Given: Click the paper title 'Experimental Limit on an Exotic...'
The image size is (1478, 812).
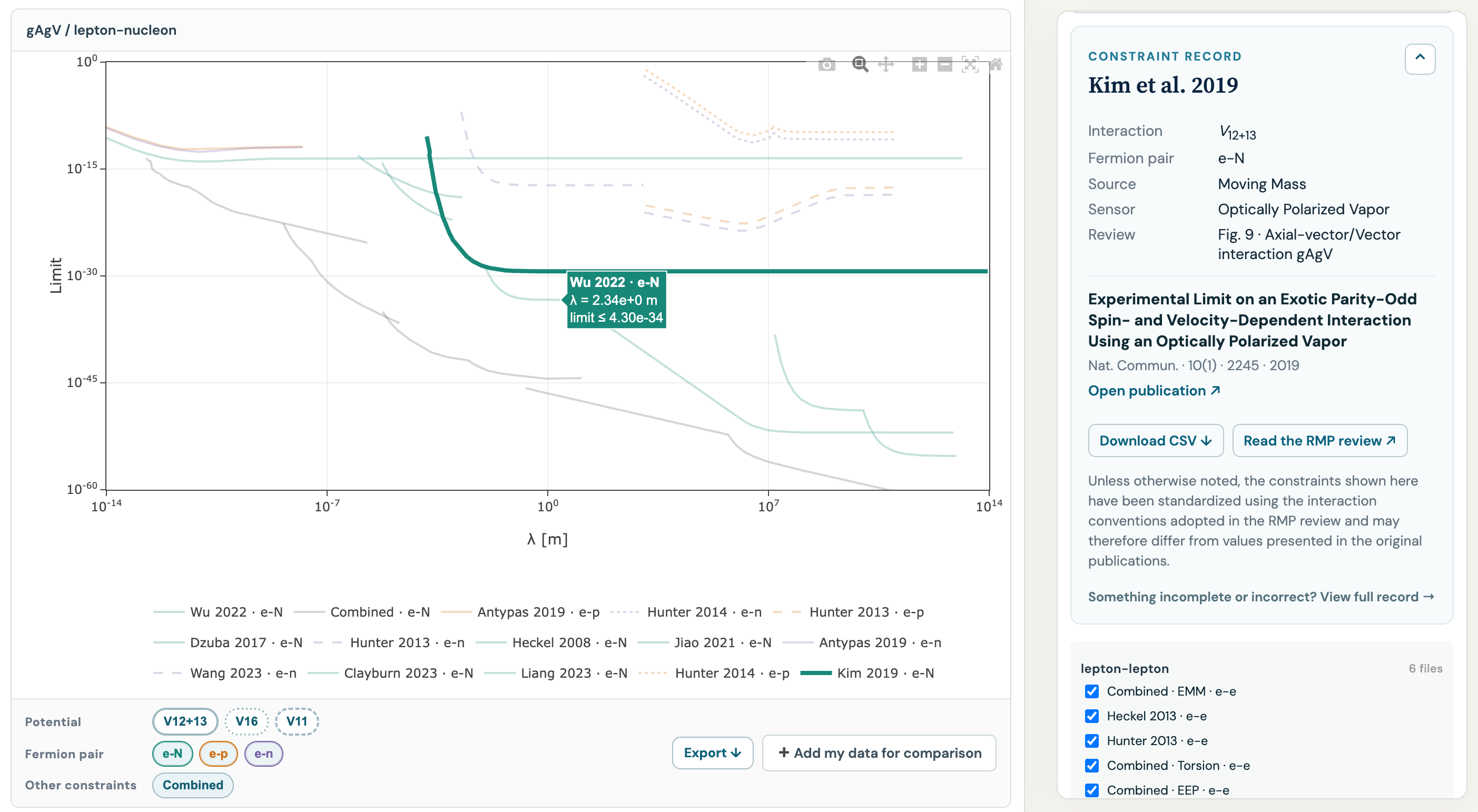Looking at the screenshot, I should pyautogui.click(x=1252, y=320).
